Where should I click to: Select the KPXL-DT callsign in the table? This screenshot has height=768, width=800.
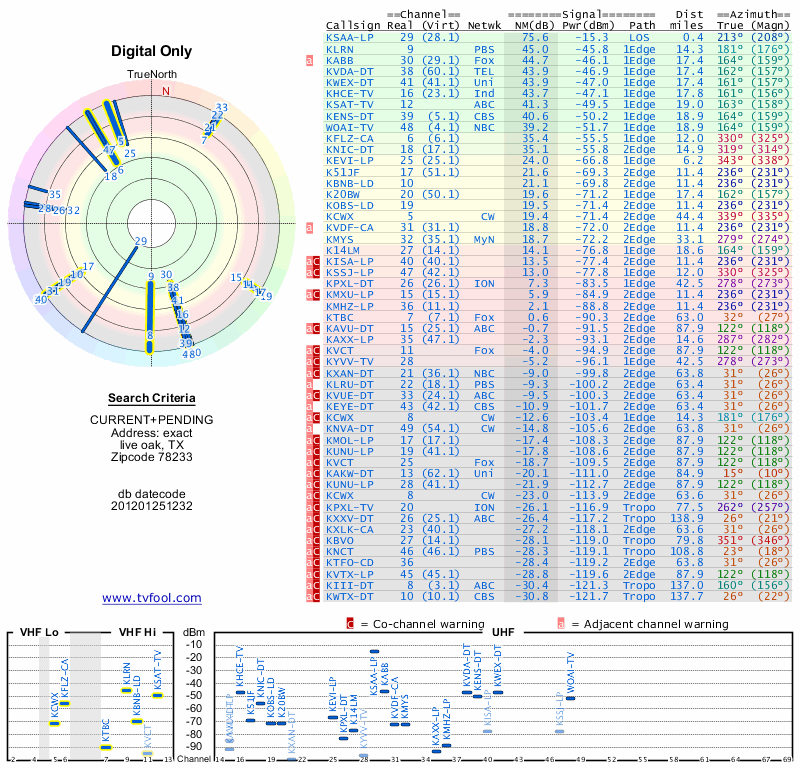coord(350,284)
